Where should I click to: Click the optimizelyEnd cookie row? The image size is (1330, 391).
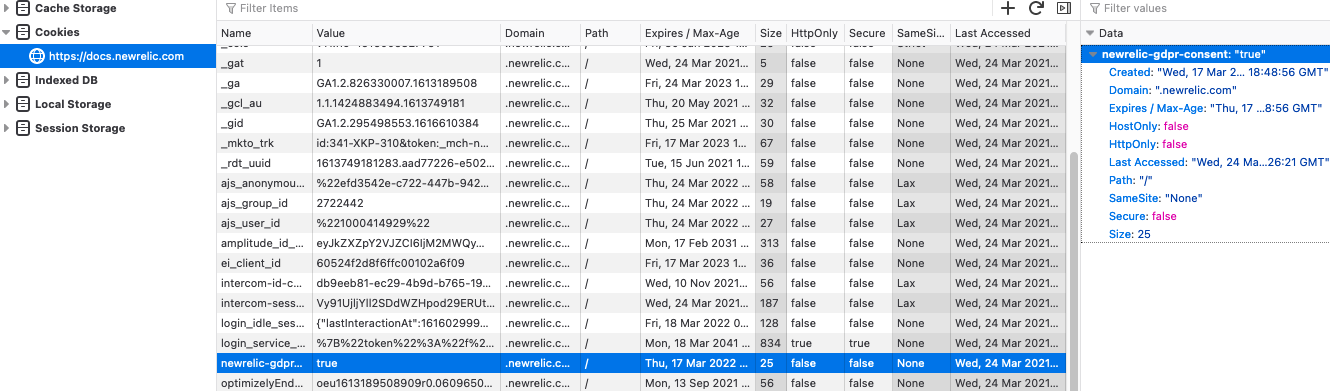(641, 383)
